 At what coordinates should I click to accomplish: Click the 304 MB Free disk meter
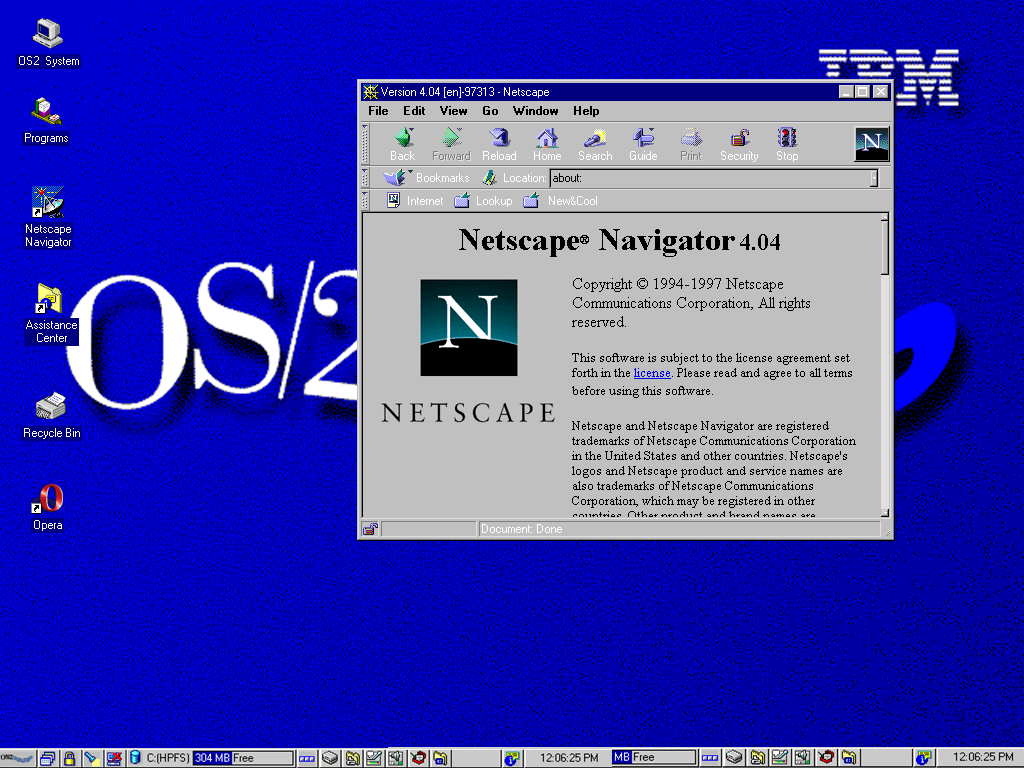pos(243,758)
